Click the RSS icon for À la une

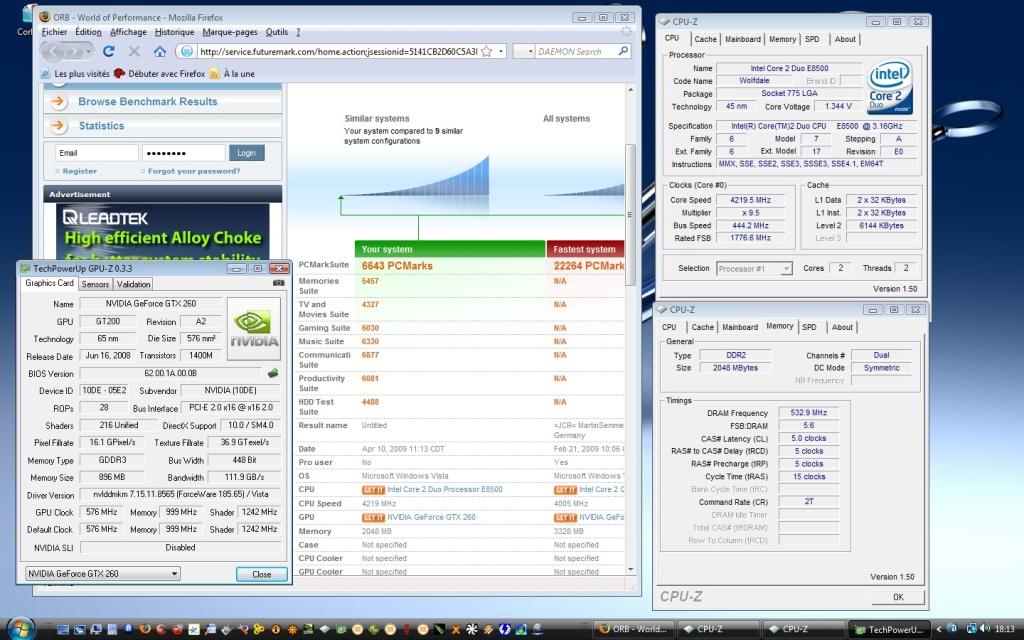pos(214,74)
